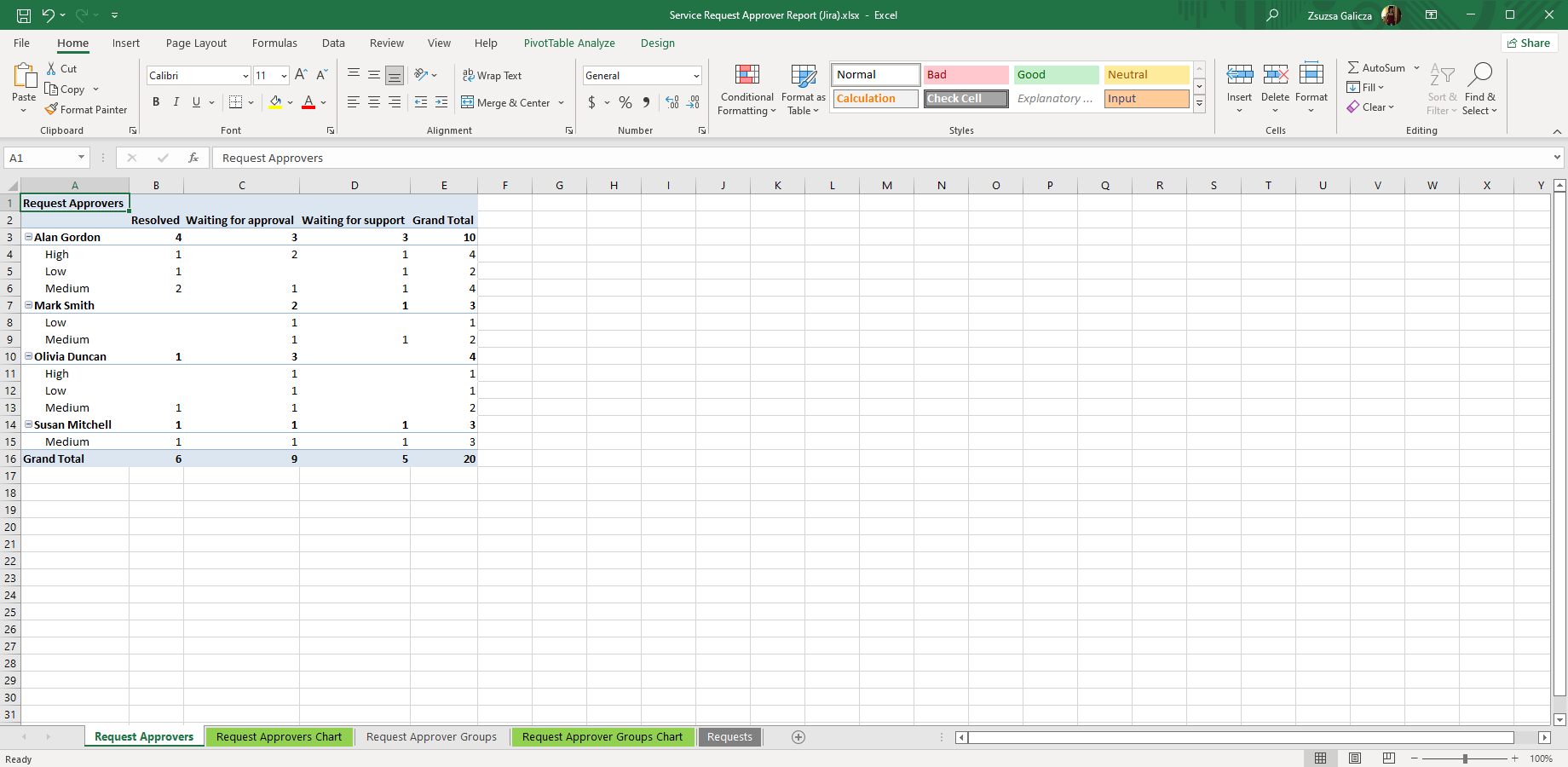
Task: Apply the Good cell style swatch
Action: tap(1057, 75)
